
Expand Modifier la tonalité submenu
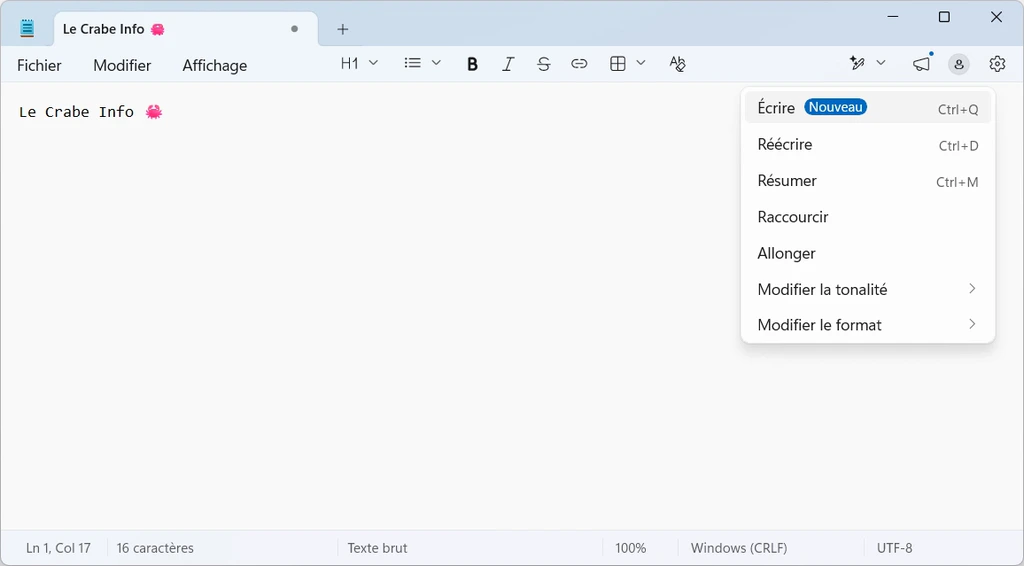[x=867, y=289]
